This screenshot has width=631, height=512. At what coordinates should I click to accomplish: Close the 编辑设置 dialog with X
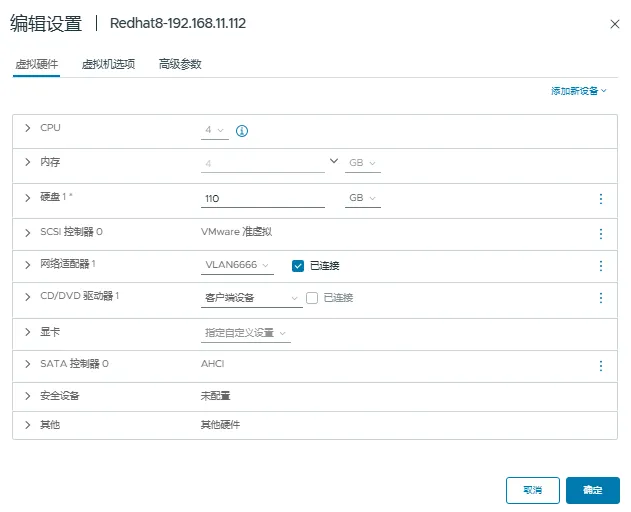pos(615,24)
